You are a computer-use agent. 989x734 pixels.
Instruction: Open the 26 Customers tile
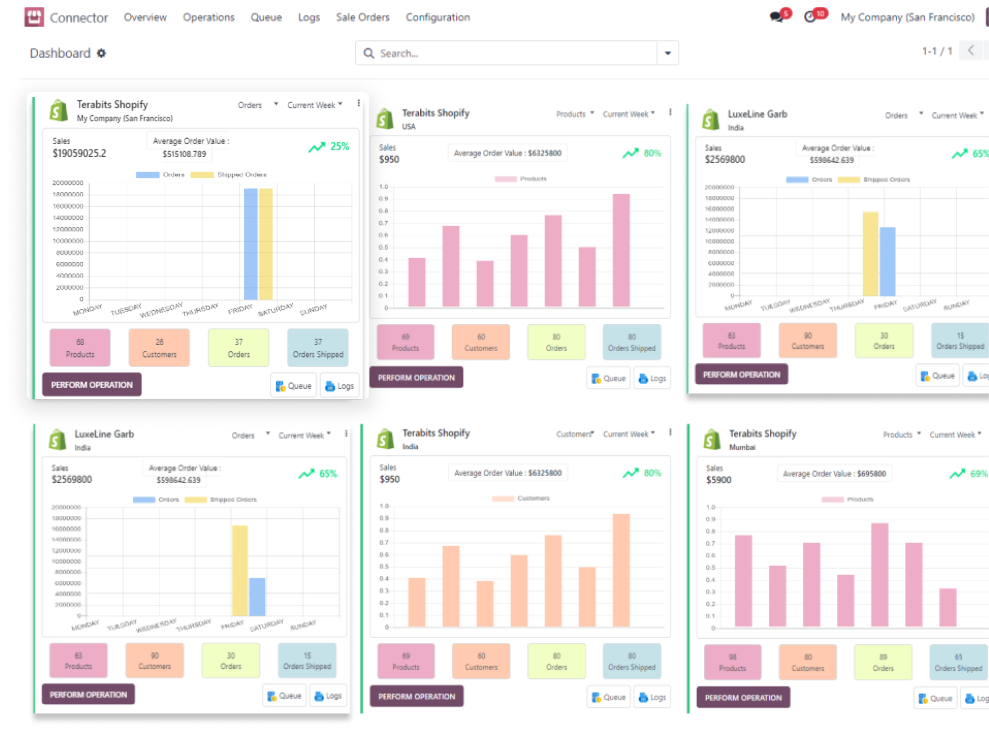pyautogui.click(x=160, y=348)
